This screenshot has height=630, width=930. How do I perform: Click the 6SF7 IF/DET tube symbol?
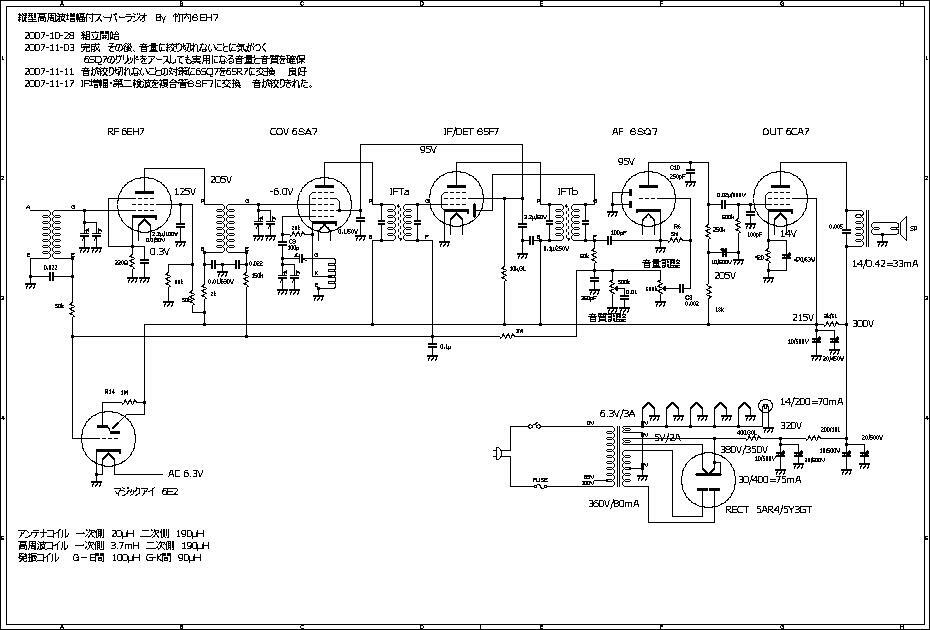point(456,199)
